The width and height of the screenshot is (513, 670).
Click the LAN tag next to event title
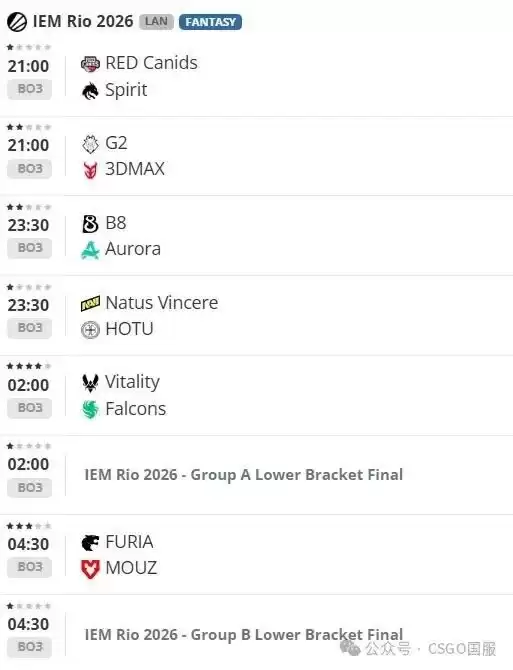coord(156,22)
